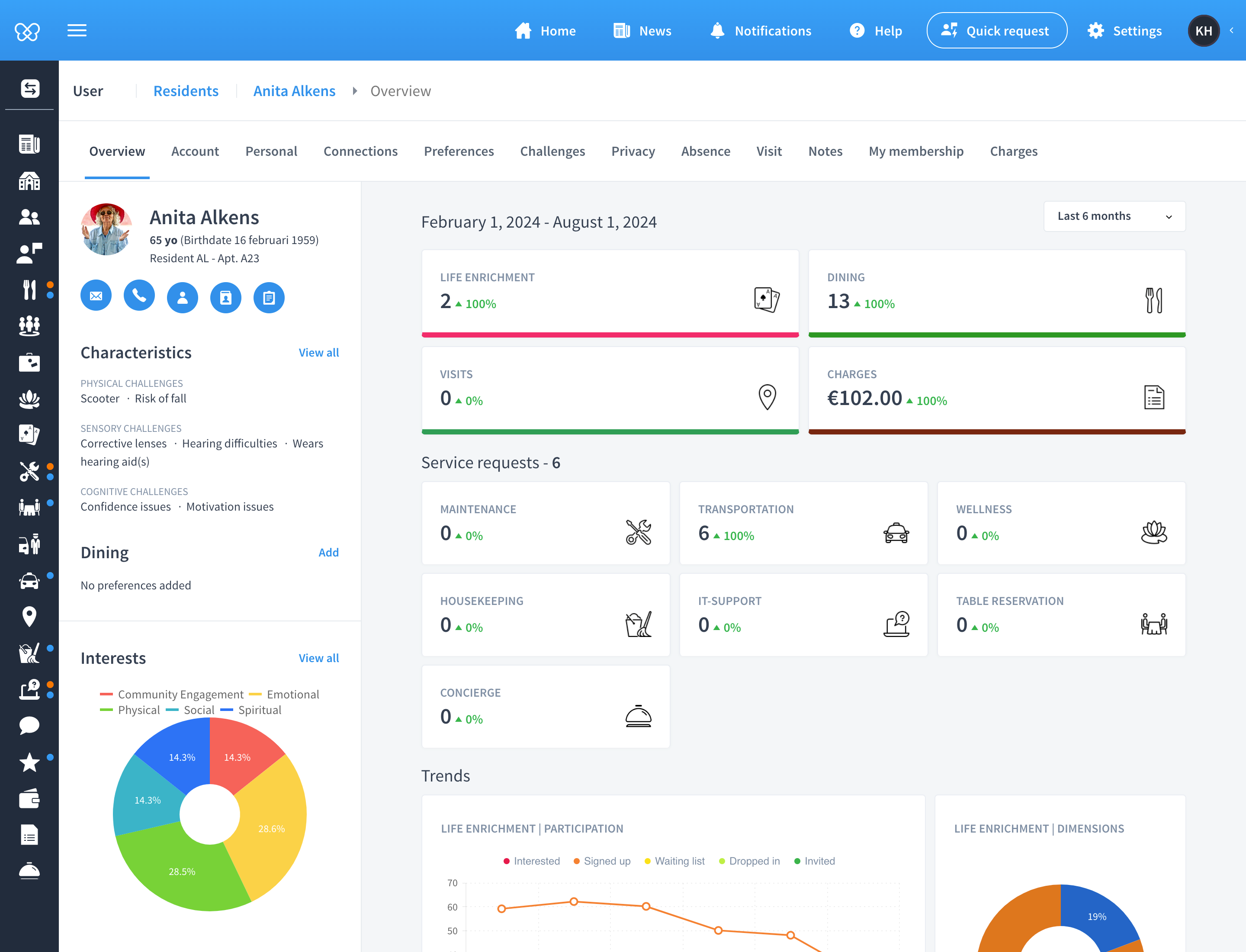Click the blue contact book icon

[225, 298]
